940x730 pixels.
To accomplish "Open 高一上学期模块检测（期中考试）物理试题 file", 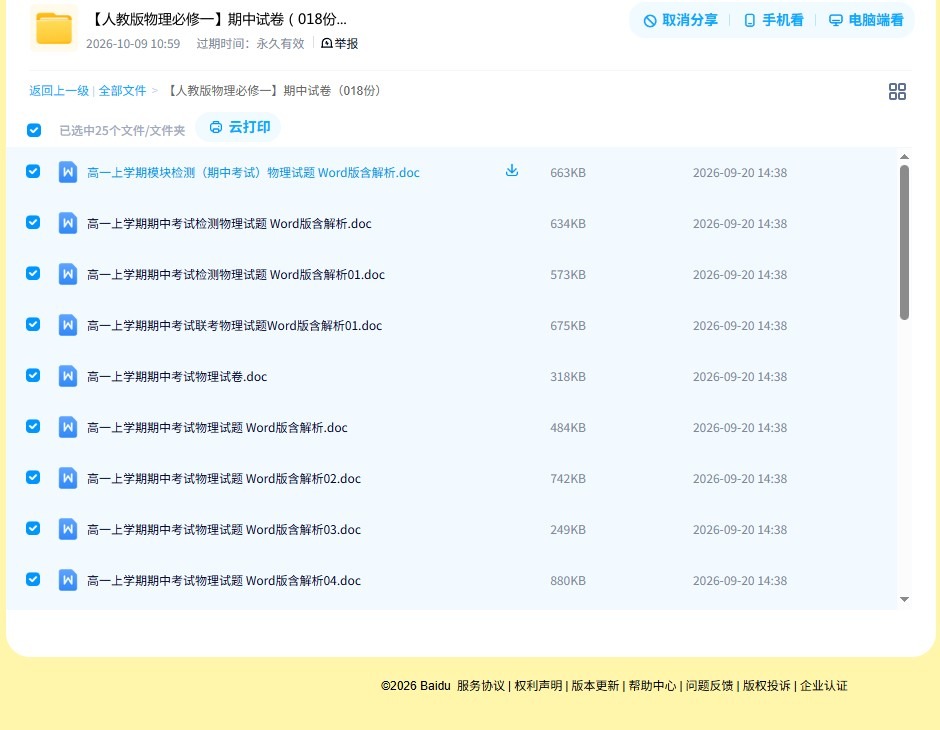I will click(x=253, y=173).
